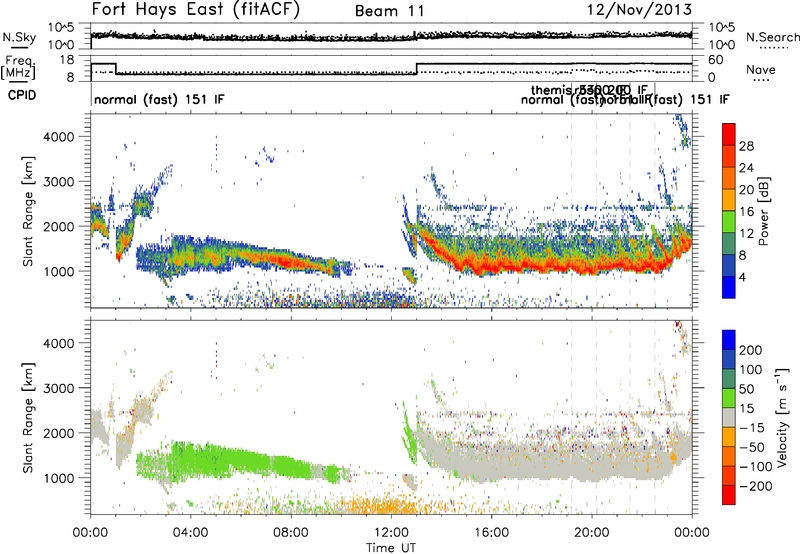Image resolution: width=800 pixels, height=554 pixels.
Task: Click the dotted line sample under Nave
Action: click(761, 81)
